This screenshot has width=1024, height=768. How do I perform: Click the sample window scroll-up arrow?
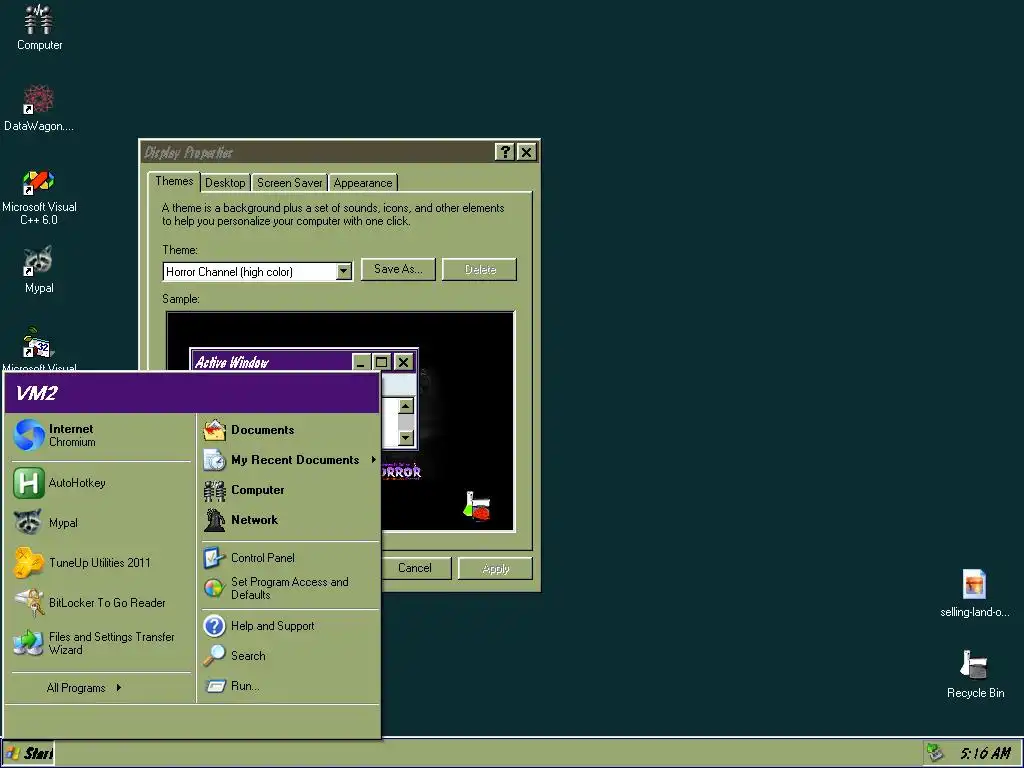click(x=406, y=406)
